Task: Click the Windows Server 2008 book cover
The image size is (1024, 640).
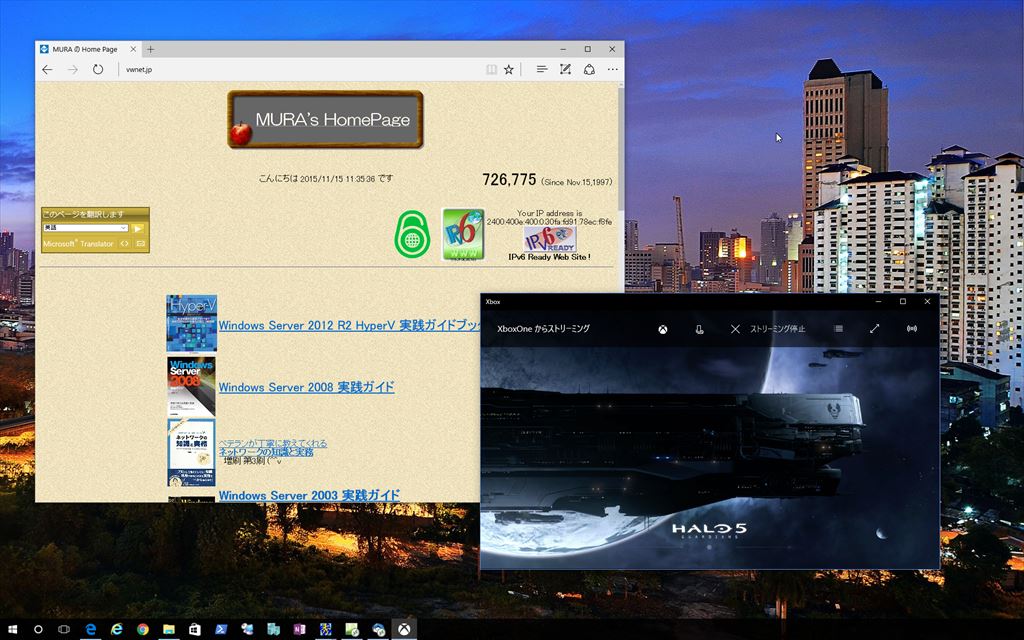Action: coord(191,387)
